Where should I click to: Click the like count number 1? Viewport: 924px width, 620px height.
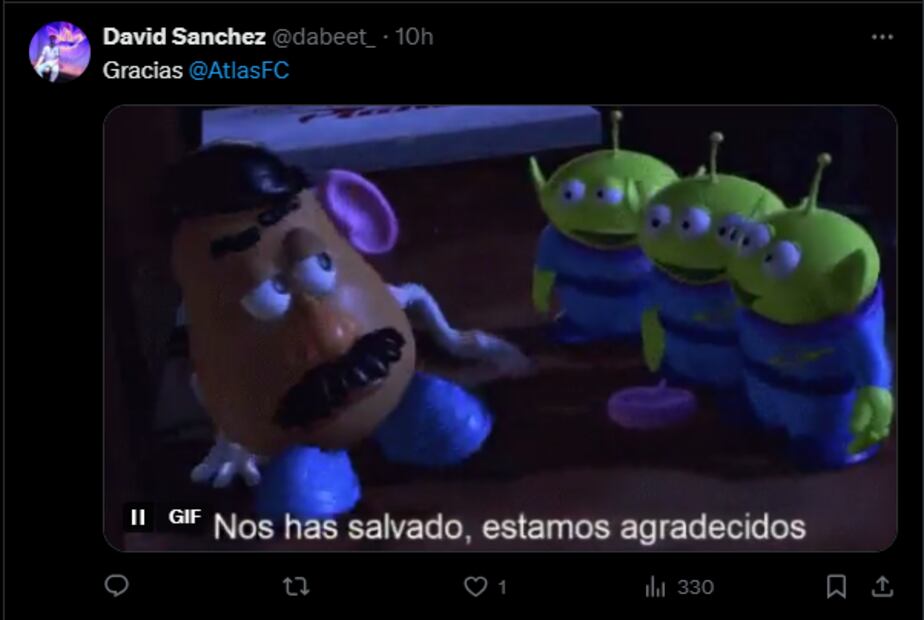click(502, 587)
